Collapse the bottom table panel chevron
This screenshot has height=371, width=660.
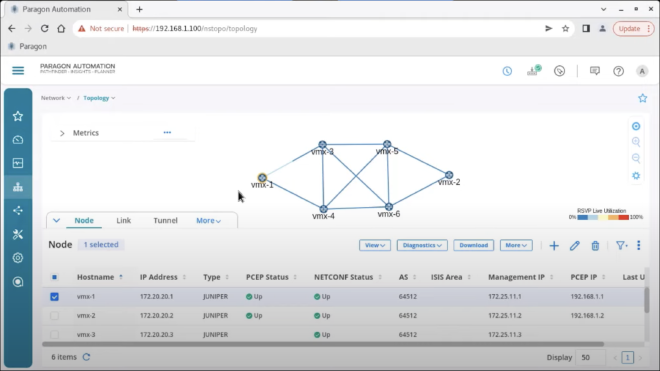pyautogui.click(x=56, y=220)
